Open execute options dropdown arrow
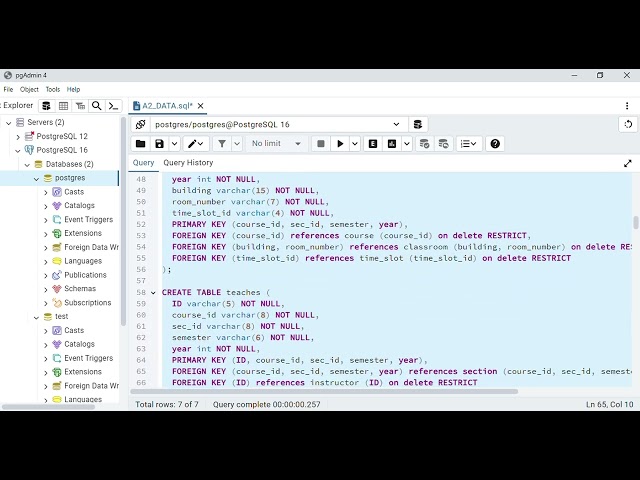640x480 pixels. point(355,144)
